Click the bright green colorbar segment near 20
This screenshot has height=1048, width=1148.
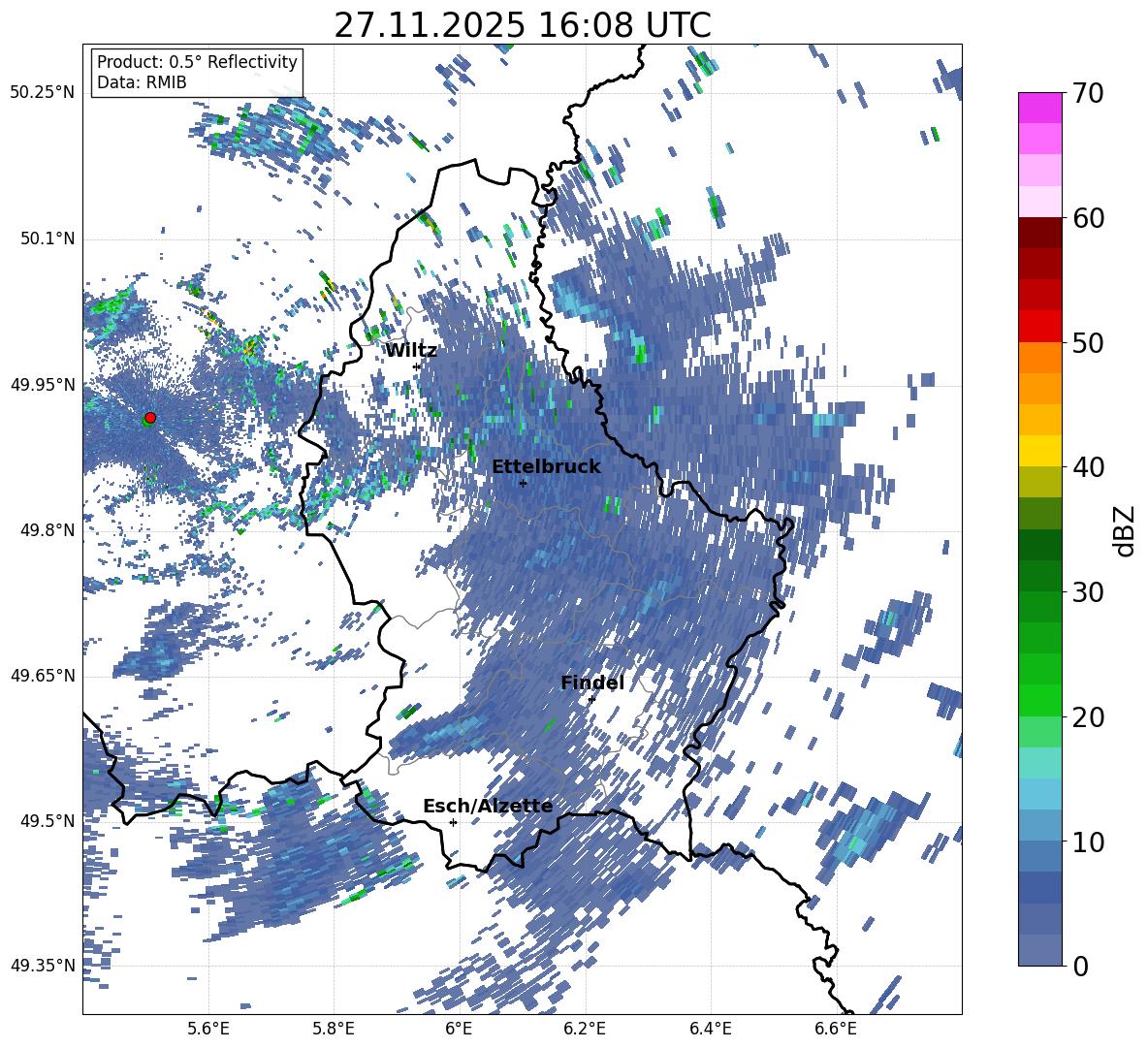[1039, 700]
